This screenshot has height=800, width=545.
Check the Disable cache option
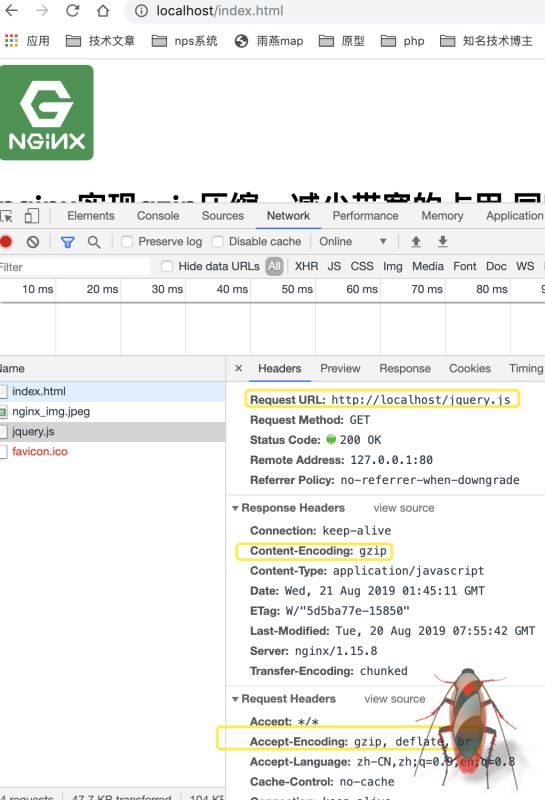click(x=217, y=241)
